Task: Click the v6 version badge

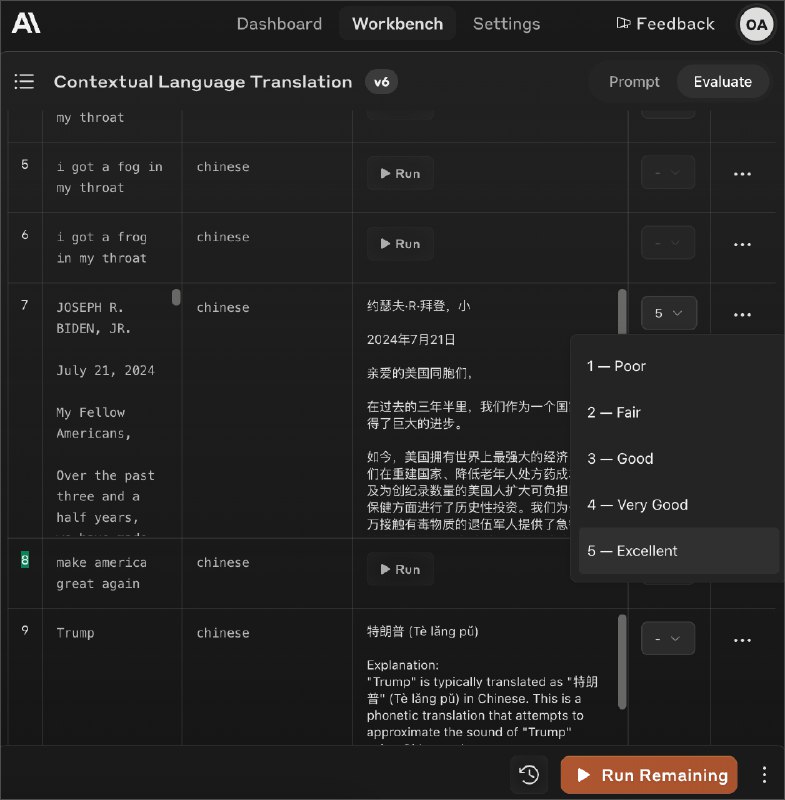Action: (381, 82)
